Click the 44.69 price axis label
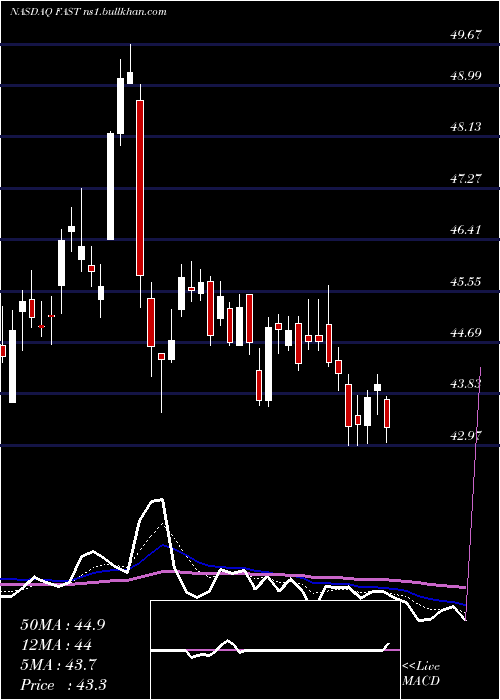 click(467, 333)
